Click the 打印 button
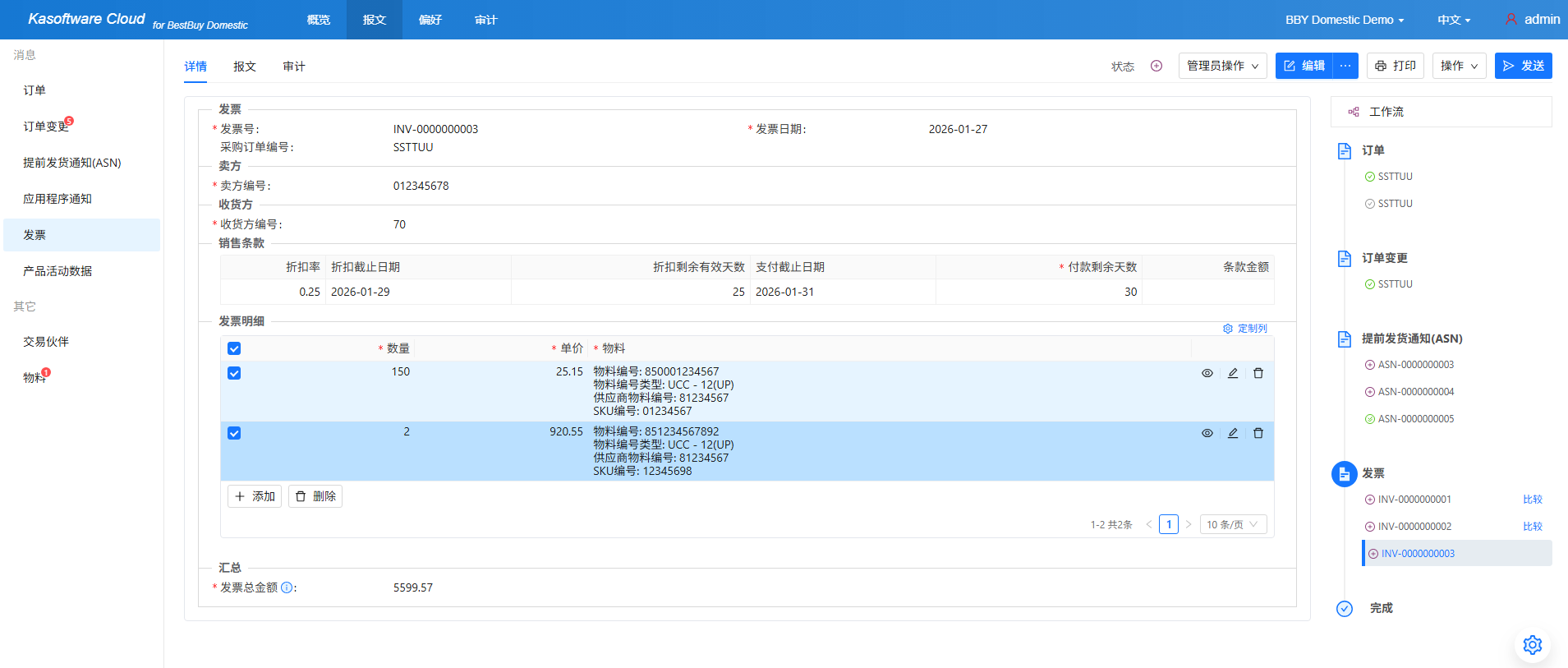1568x668 pixels. pos(1396,66)
